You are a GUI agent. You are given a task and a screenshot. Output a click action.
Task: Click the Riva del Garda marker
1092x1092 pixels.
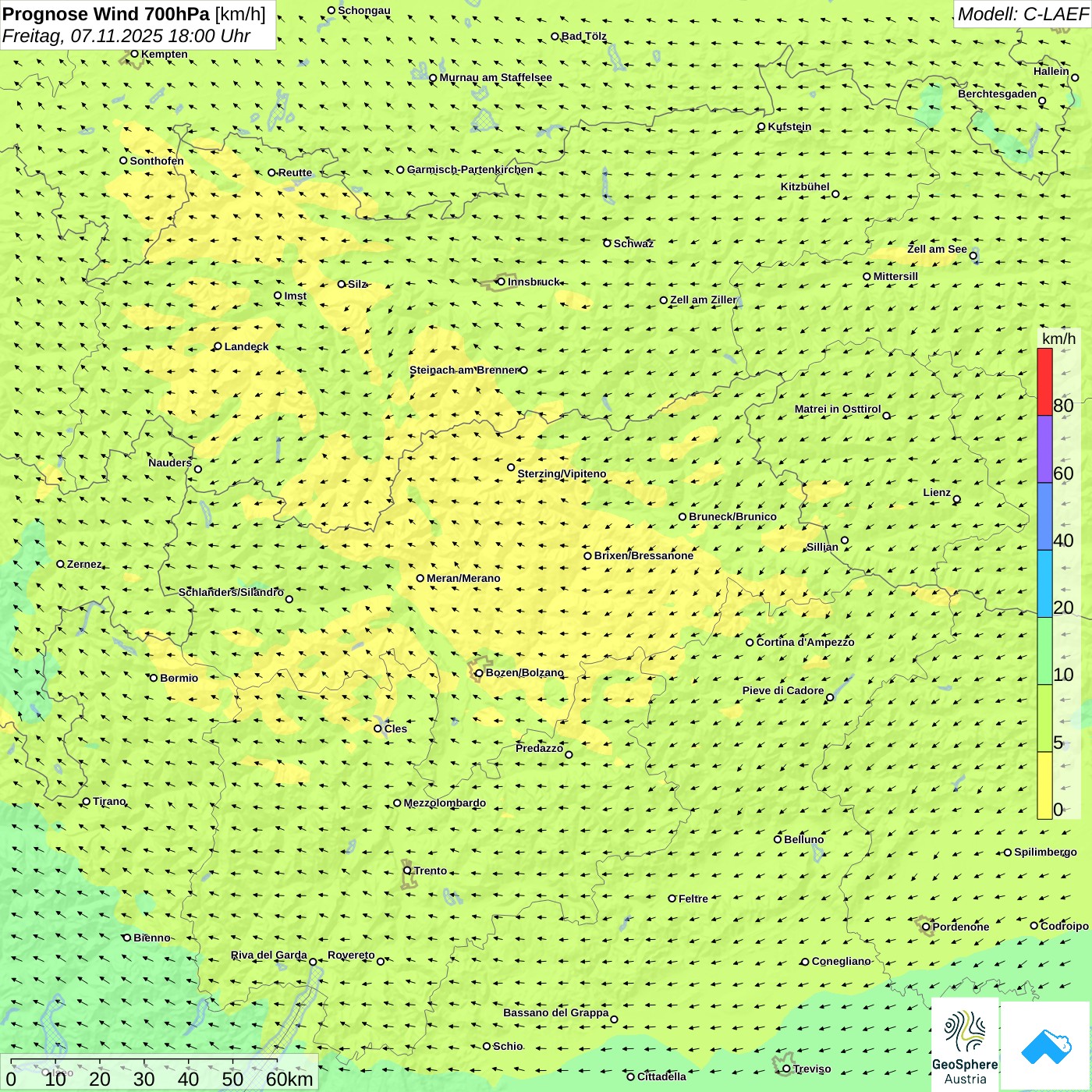(x=313, y=962)
